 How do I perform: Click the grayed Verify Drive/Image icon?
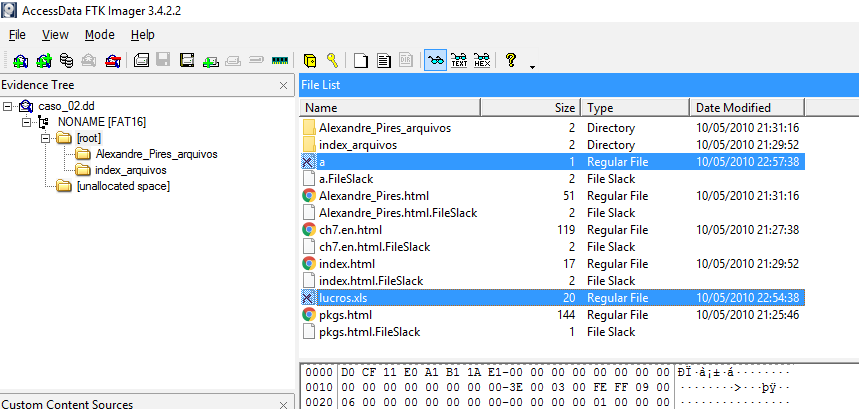pyautogui.click(x=256, y=60)
